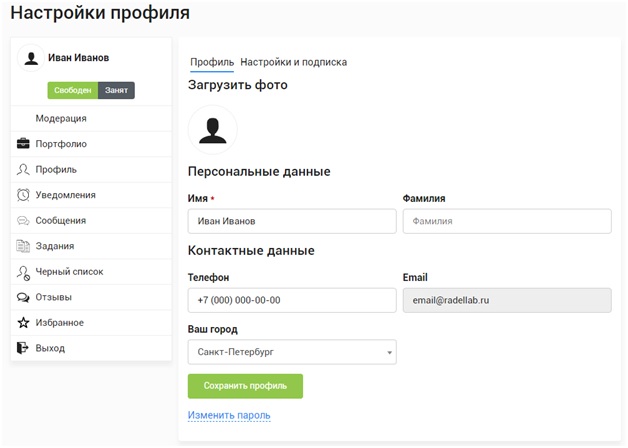Click the Favorites star icon
Screen dimensions: 628x448
pos(23,323)
